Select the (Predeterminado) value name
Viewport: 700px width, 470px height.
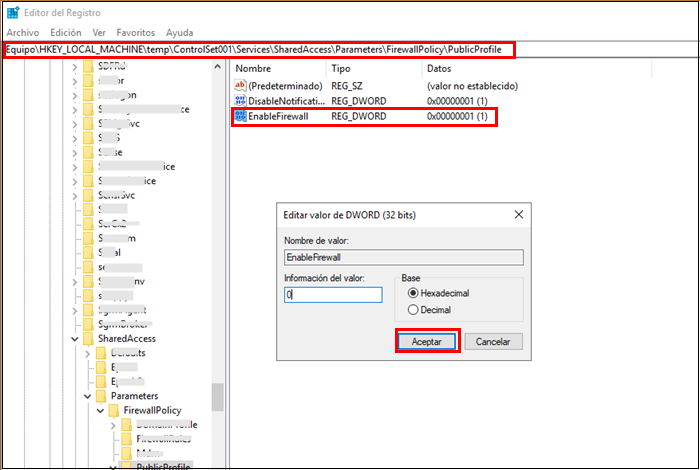click(x=285, y=86)
